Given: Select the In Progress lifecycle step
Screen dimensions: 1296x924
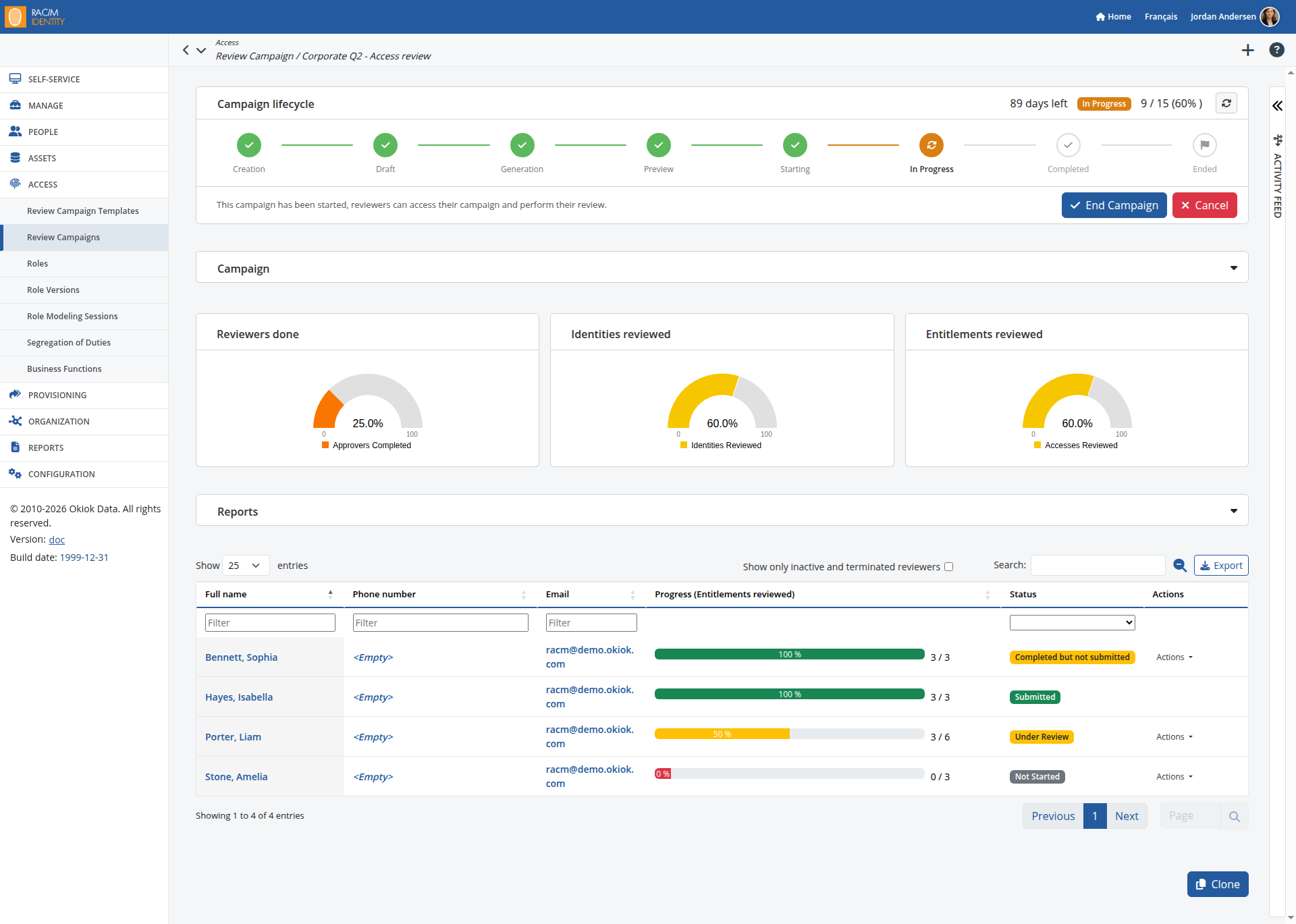Looking at the screenshot, I should coord(932,145).
